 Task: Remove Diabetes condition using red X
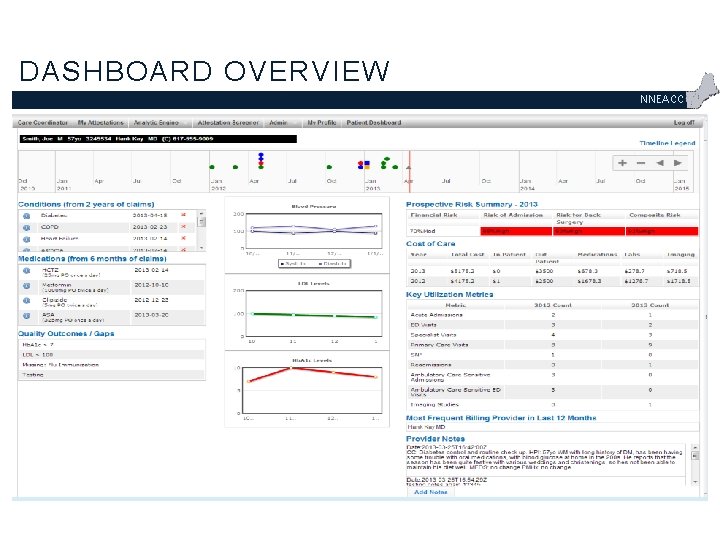pos(183,215)
